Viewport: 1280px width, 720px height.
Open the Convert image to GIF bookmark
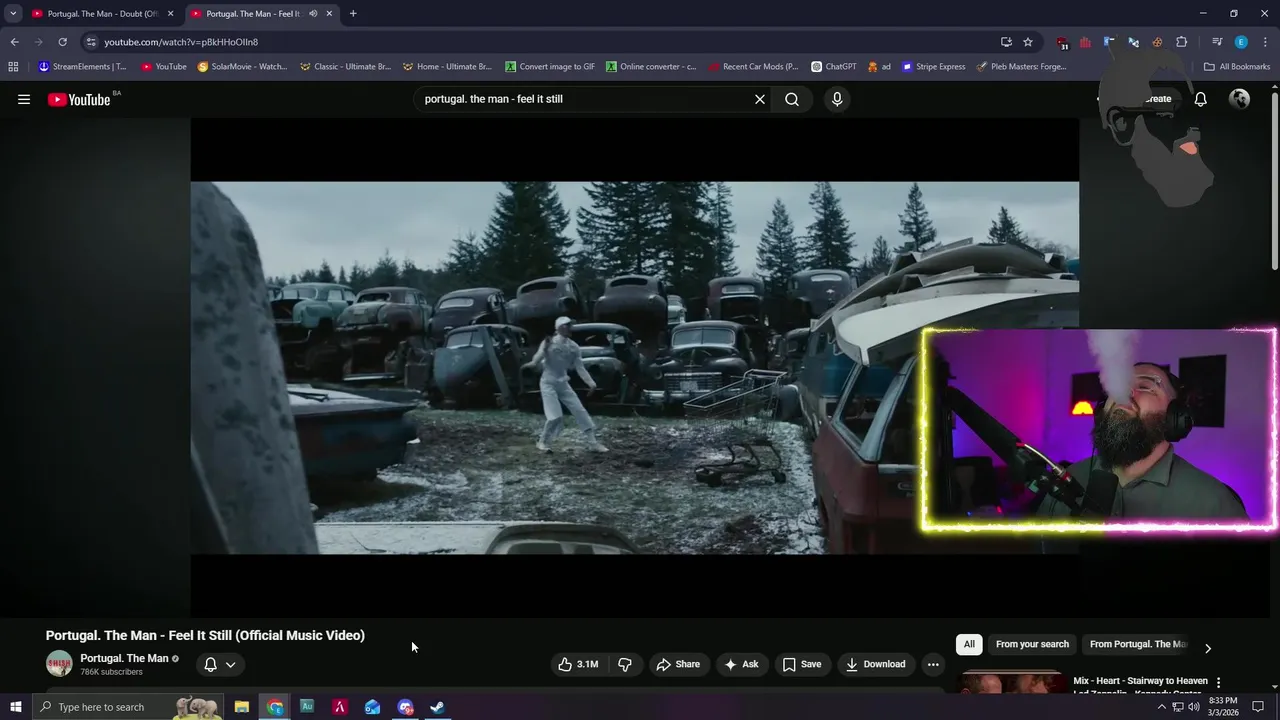(550, 67)
